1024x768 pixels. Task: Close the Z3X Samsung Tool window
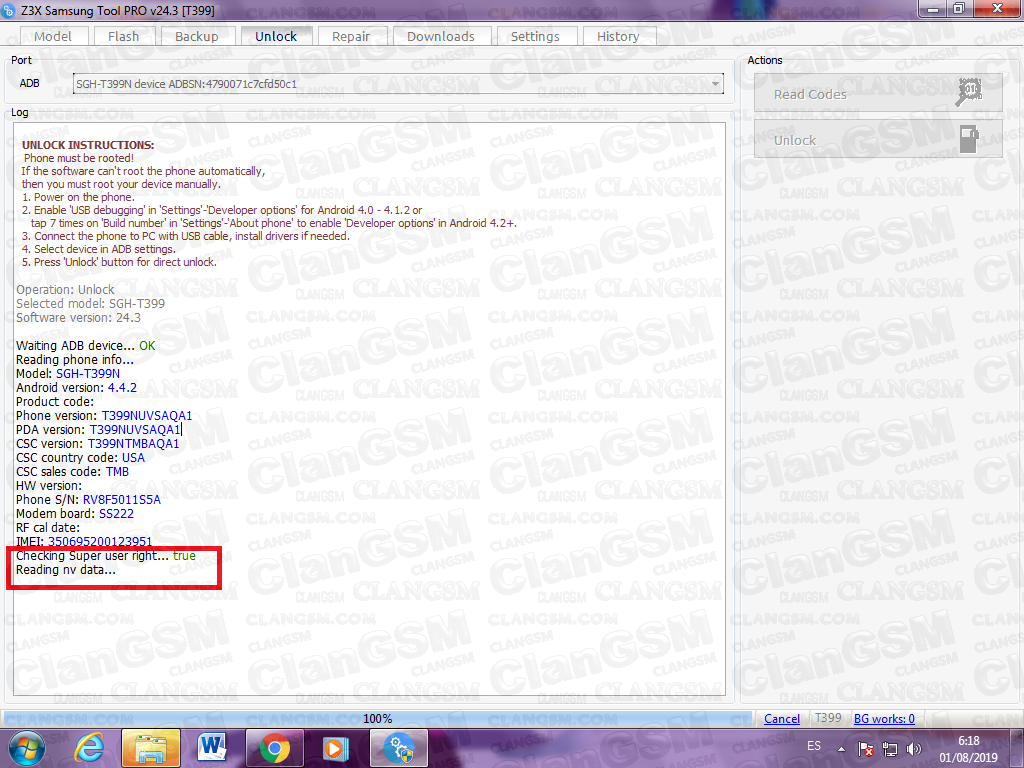pos(997,8)
